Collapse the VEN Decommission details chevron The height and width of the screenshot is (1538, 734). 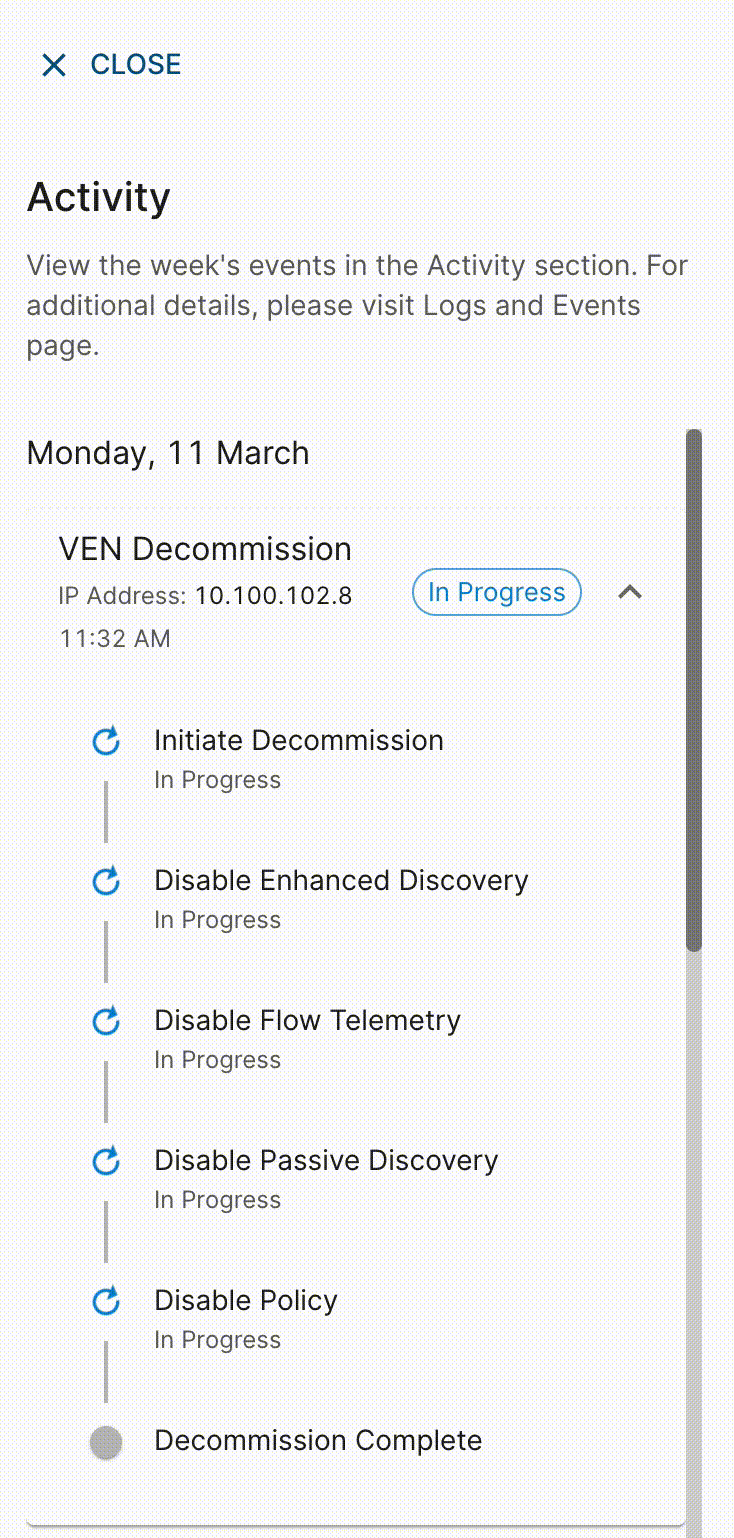(x=629, y=592)
